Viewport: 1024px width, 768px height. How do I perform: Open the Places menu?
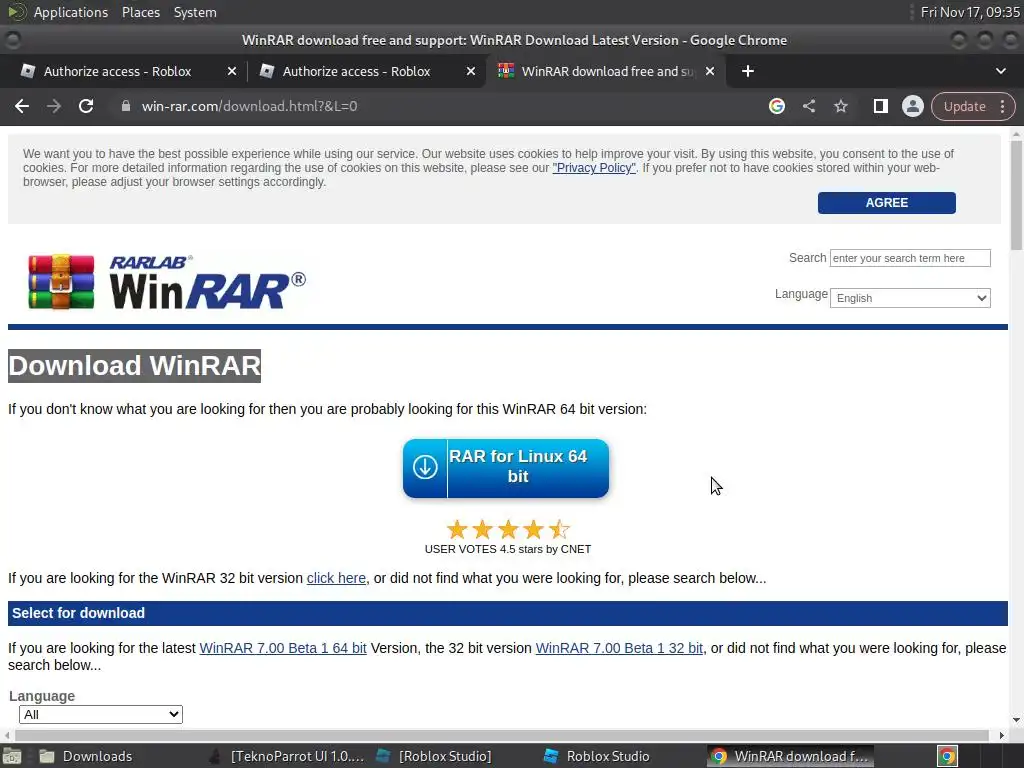tap(140, 12)
